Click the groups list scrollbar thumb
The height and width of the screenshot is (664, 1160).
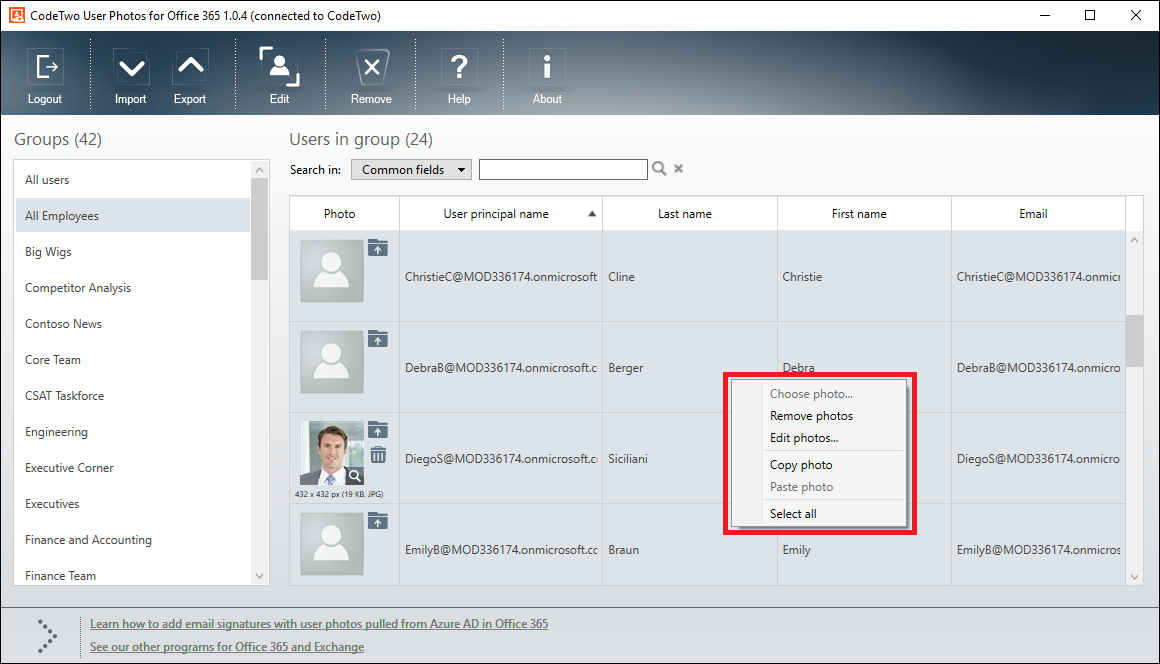click(259, 228)
